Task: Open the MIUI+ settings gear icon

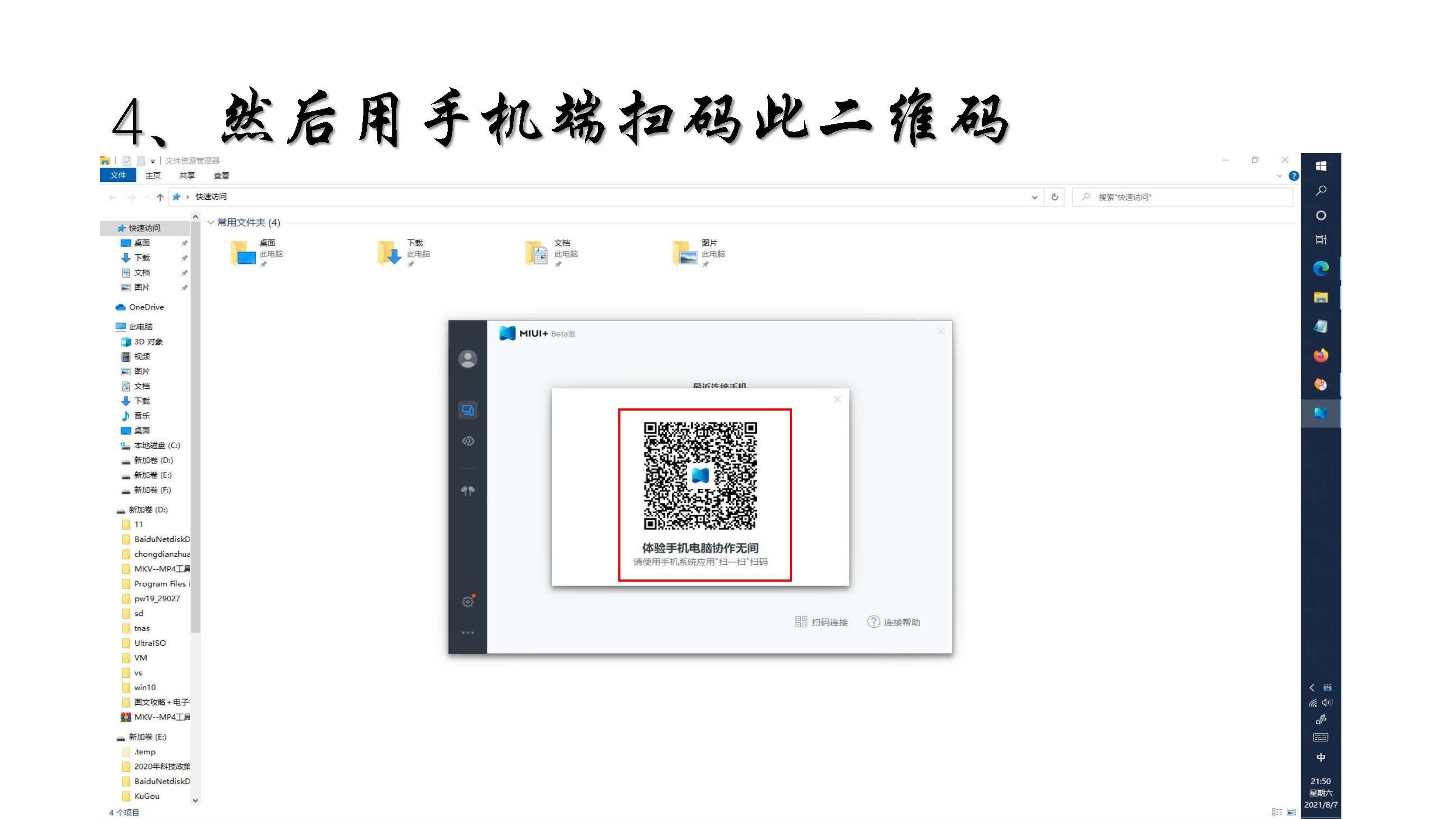Action: click(x=467, y=602)
